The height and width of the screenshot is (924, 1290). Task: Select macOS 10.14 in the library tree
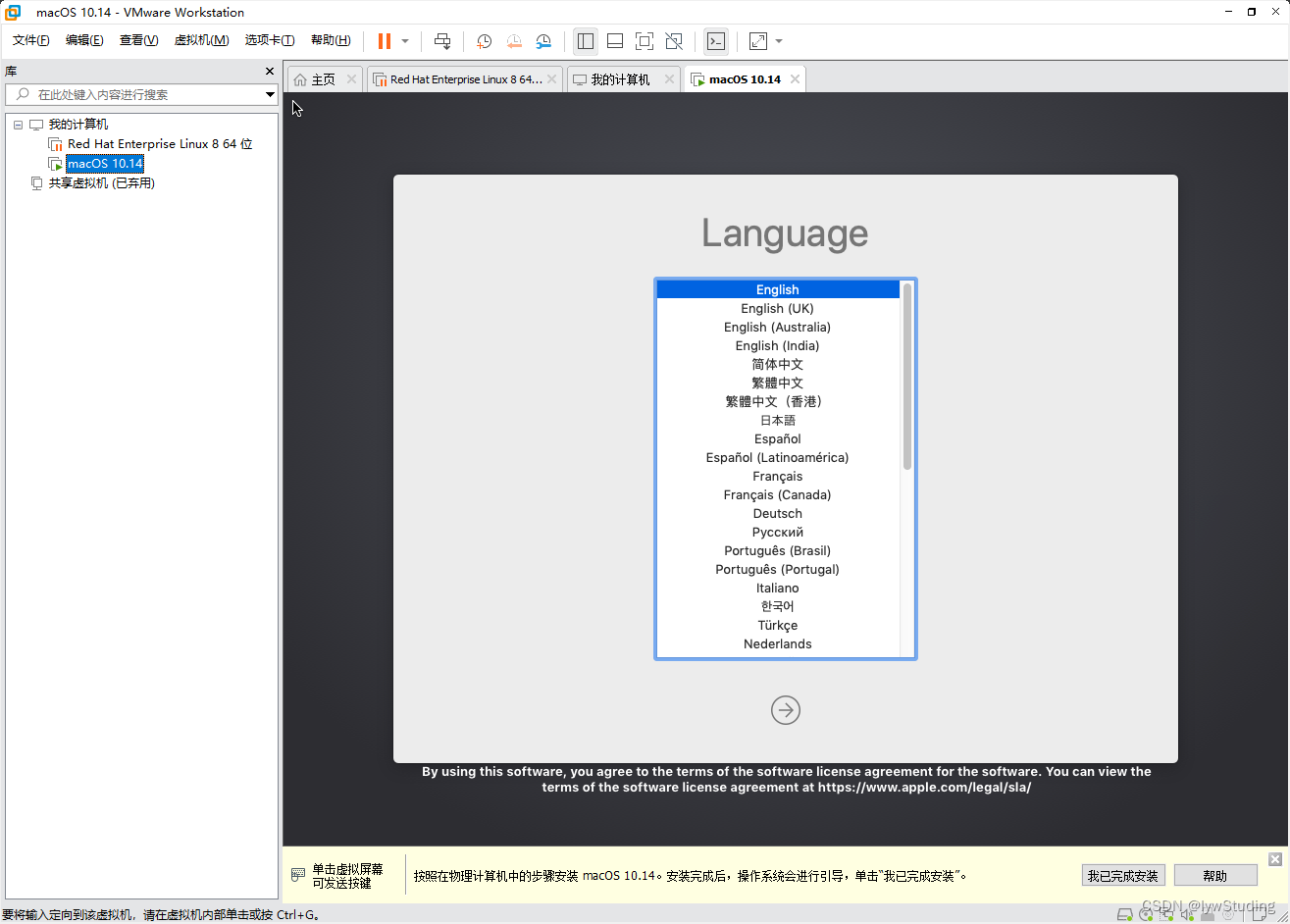[x=105, y=164]
